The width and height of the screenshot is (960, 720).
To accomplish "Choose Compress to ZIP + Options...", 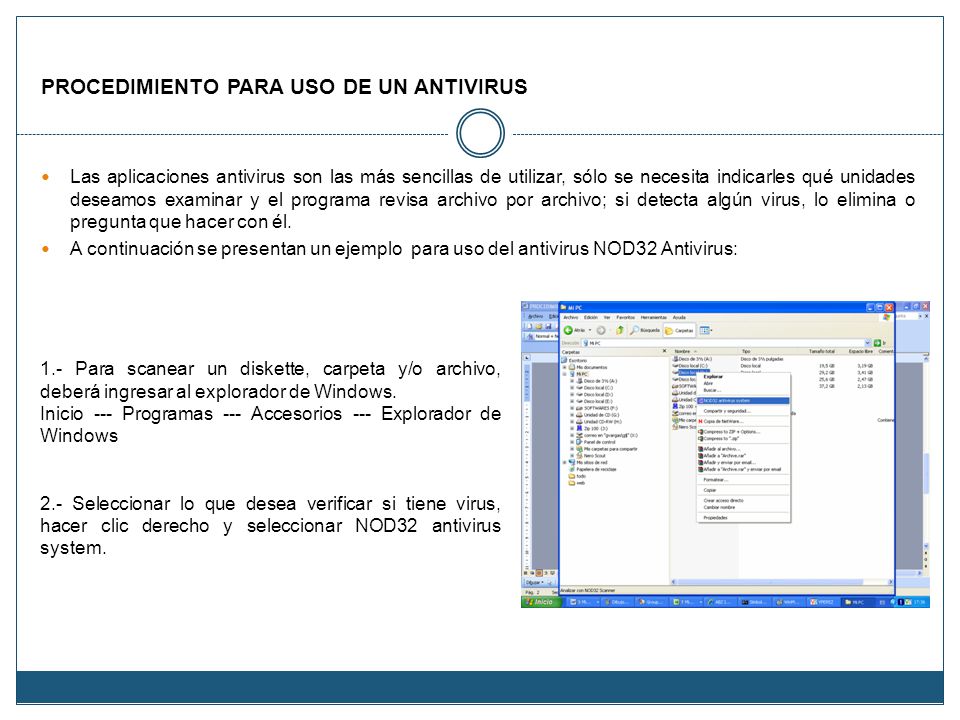I will pos(743,432).
